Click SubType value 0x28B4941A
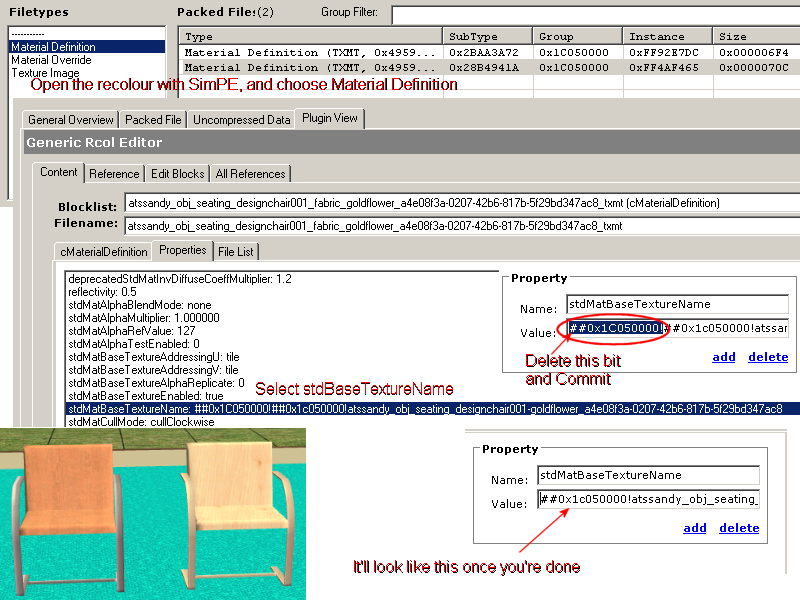The height and width of the screenshot is (600, 800). pos(484,67)
